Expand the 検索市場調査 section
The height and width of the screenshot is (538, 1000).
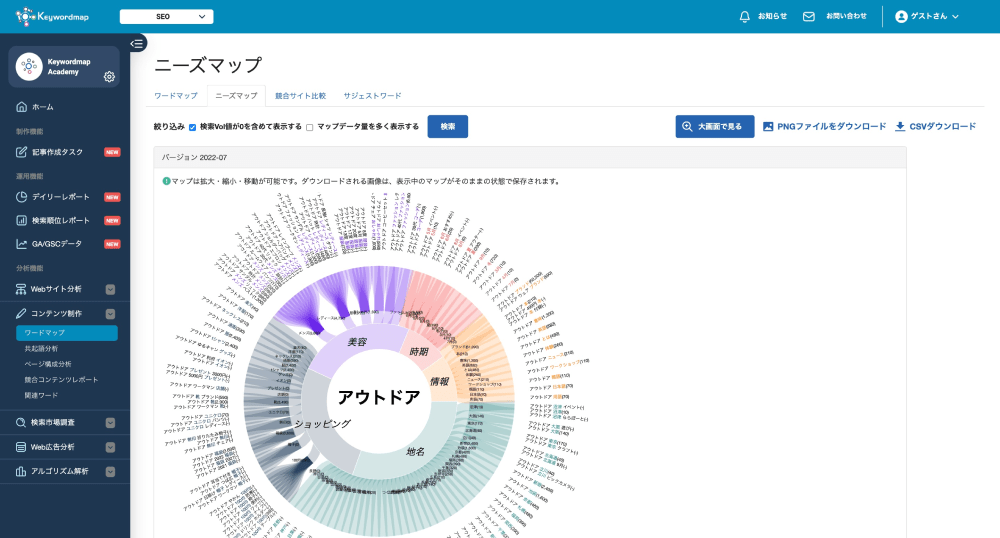point(110,423)
